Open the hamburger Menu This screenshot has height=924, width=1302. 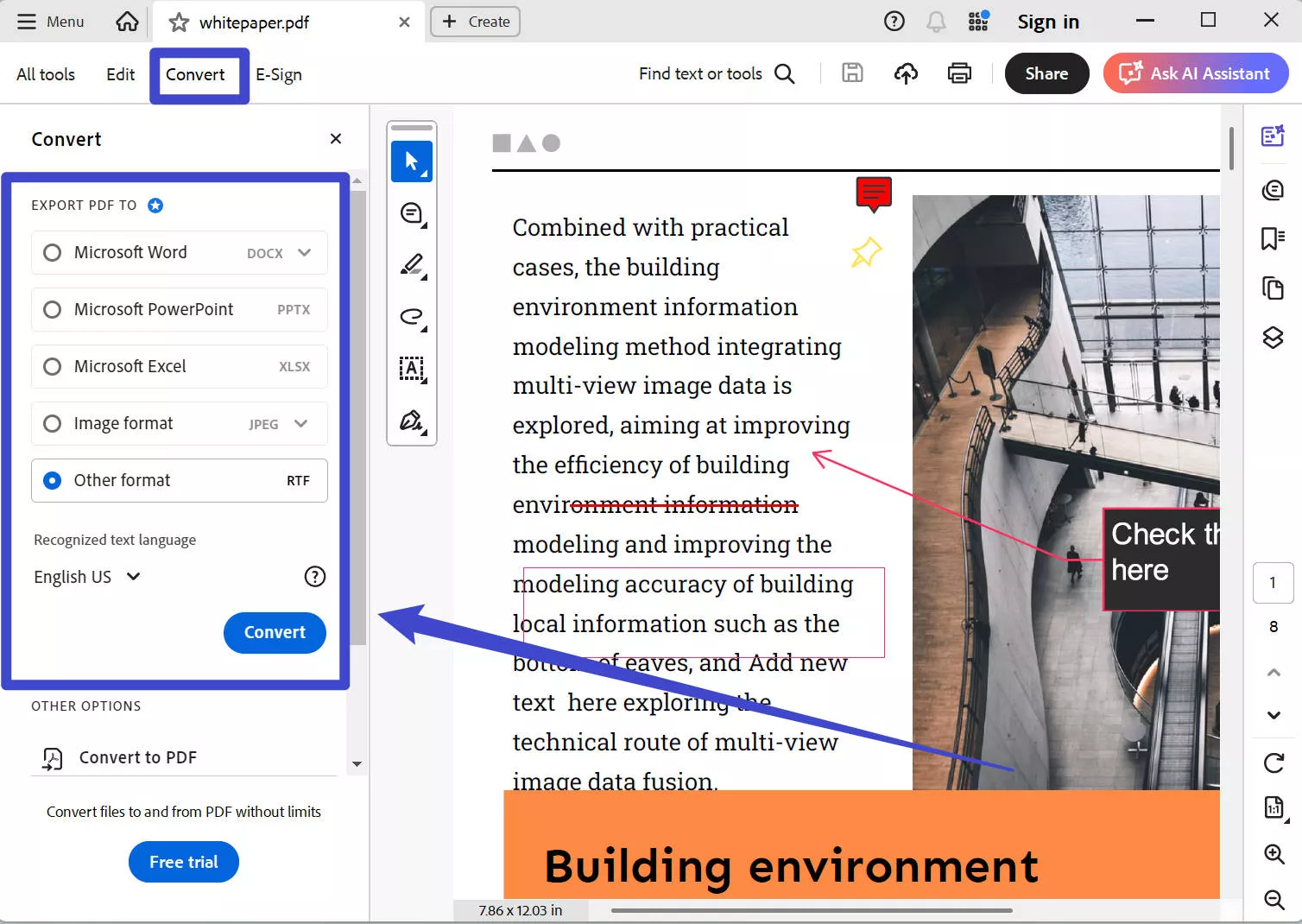point(49,21)
